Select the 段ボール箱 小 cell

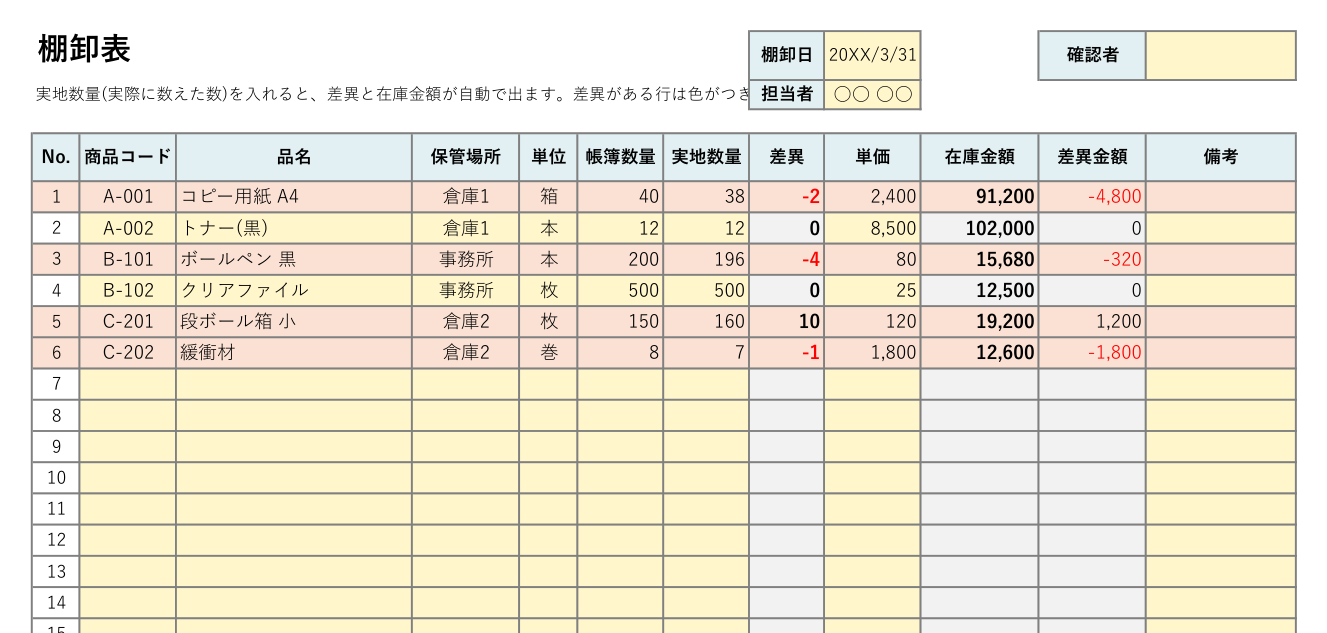(x=294, y=322)
